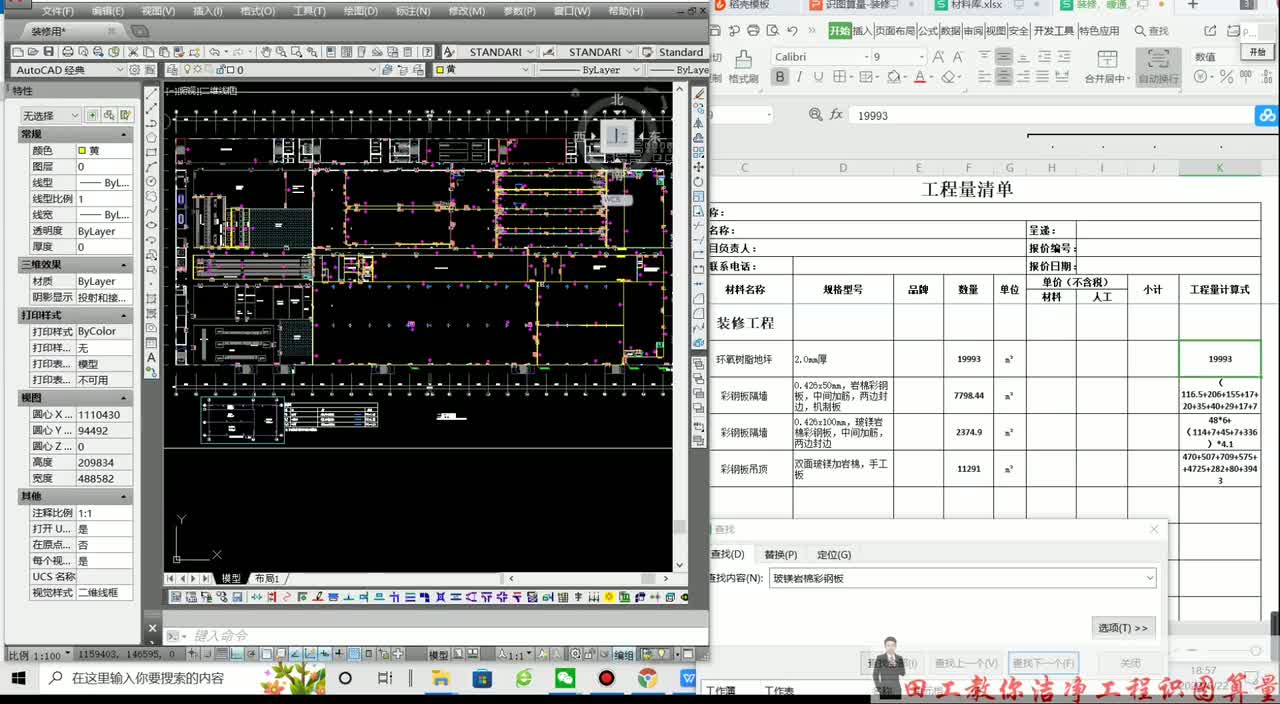
Task: Click the AutoCAD Save icon
Action: (x=48, y=52)
